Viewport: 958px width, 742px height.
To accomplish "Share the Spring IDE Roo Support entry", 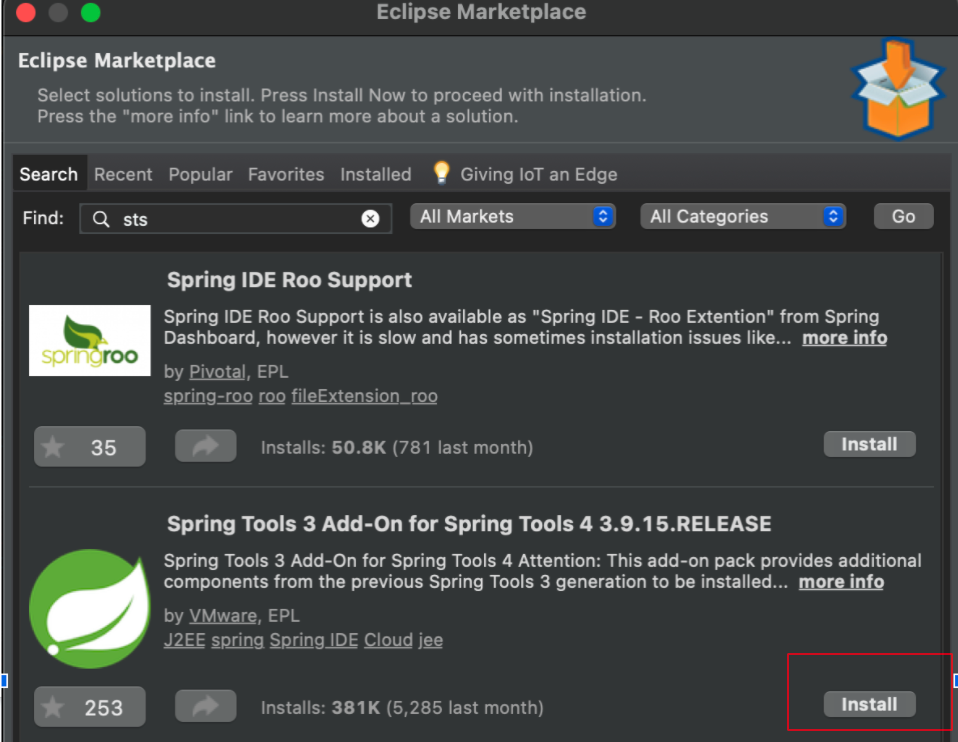I will (206, 446).
